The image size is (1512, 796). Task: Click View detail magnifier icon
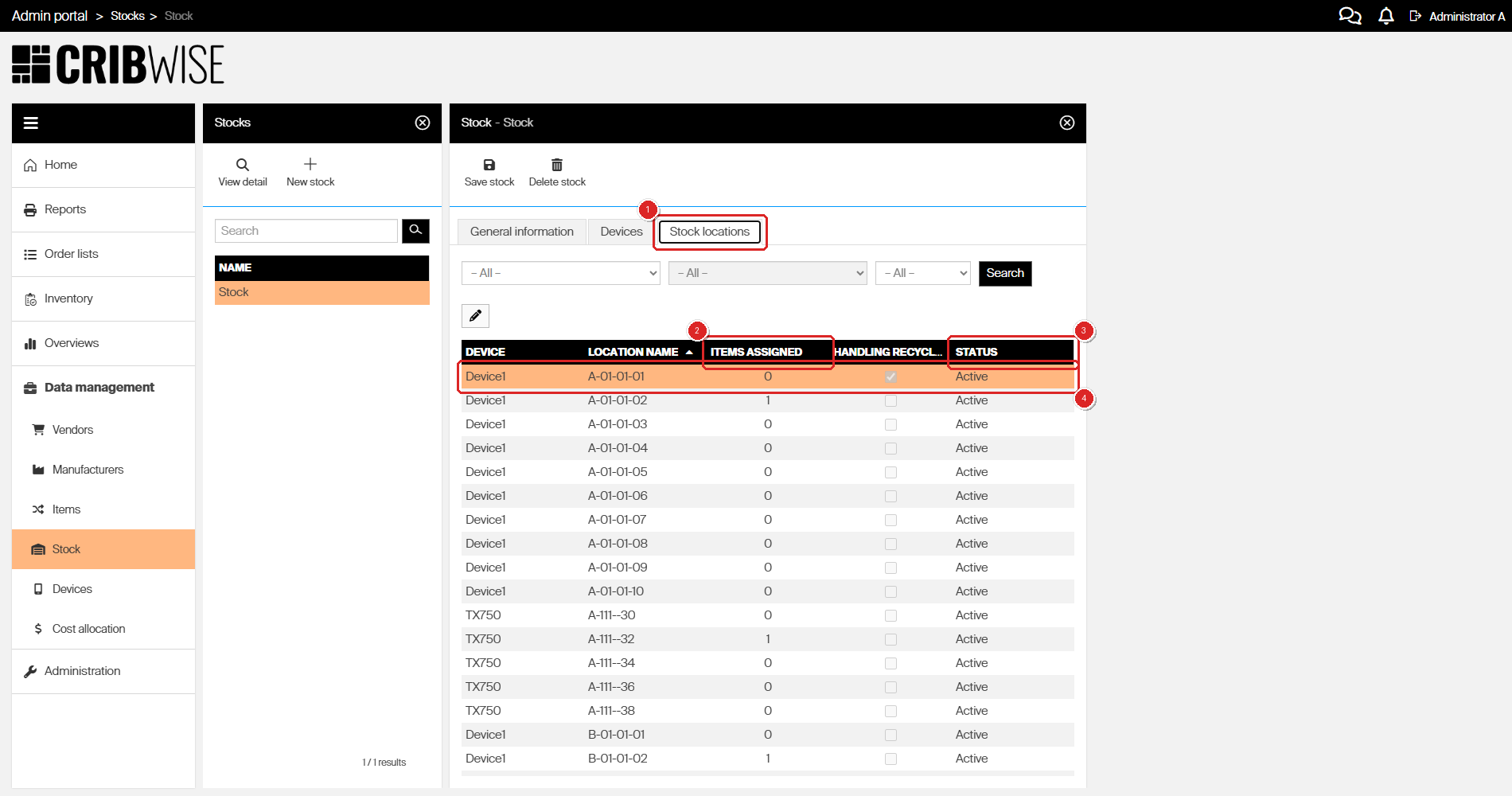pos(243,165)
